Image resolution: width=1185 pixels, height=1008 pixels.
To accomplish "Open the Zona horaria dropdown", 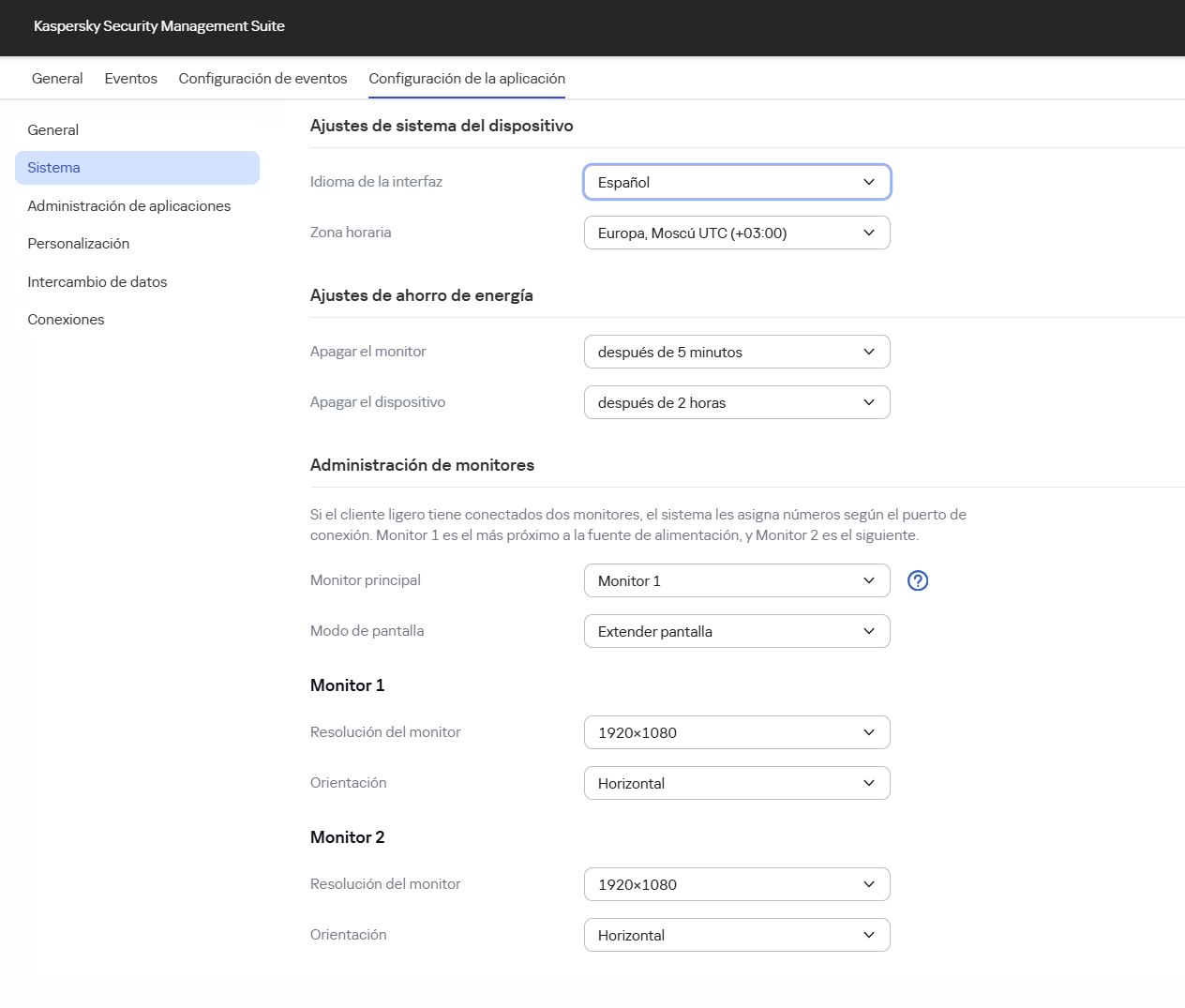I will (x=737, y=232).
